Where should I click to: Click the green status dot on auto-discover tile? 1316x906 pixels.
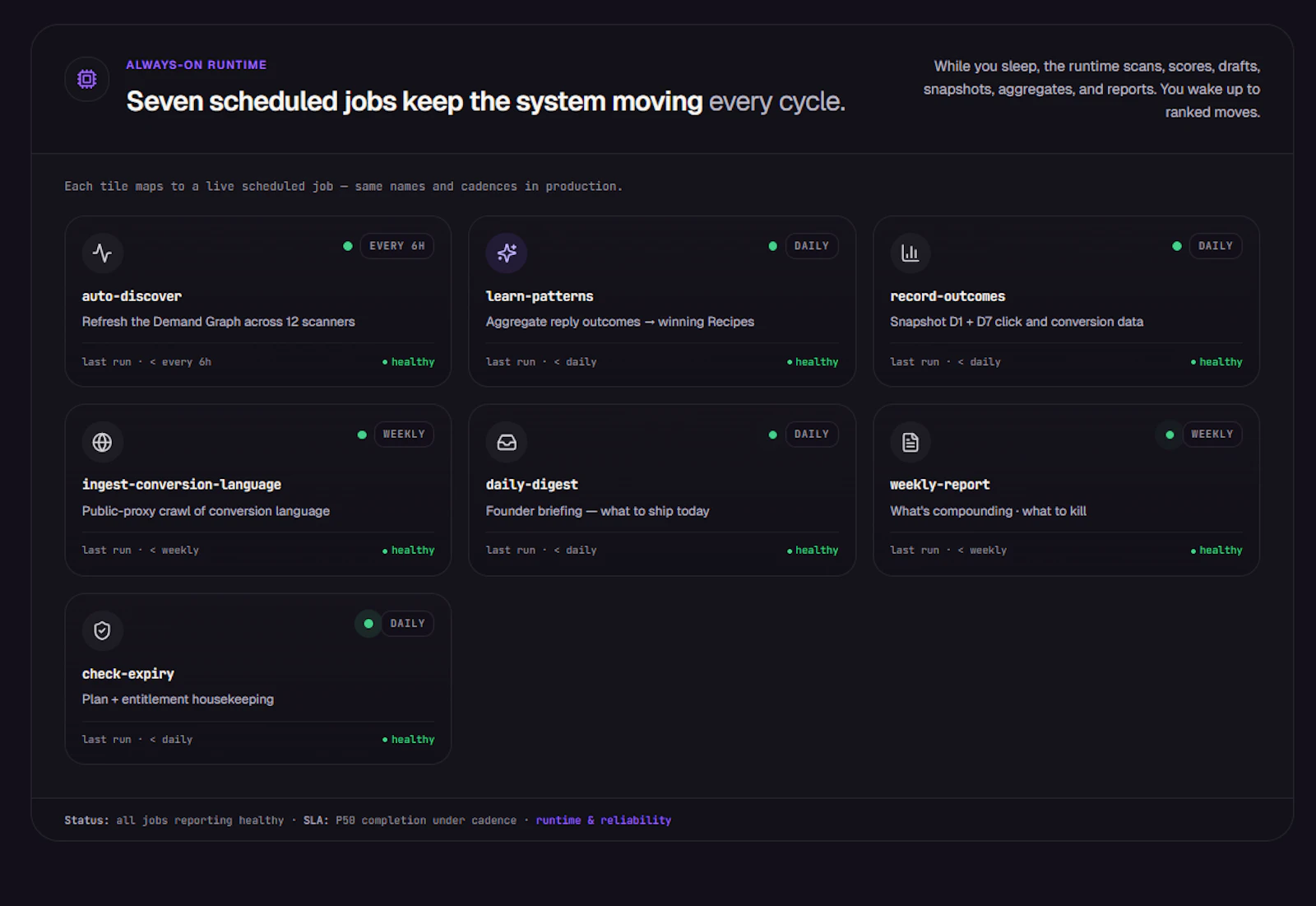point(348,246)
